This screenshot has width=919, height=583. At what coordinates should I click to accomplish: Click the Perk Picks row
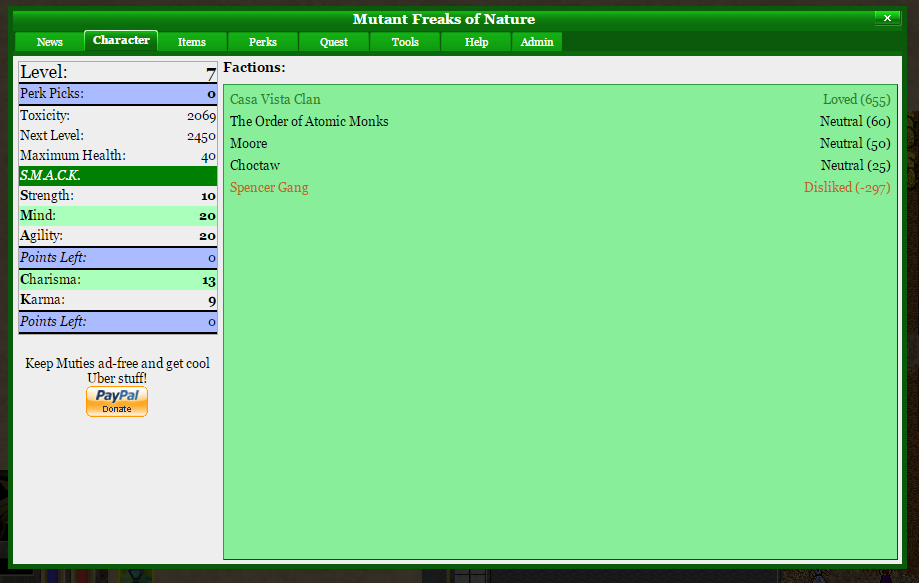click(x=118, y=94)
